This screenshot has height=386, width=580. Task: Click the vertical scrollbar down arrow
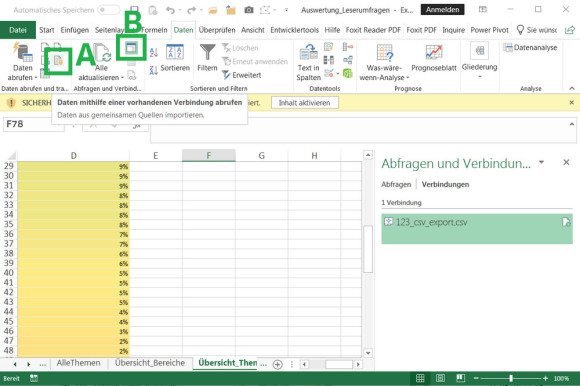pyautogui.click(x=368, y=353)
